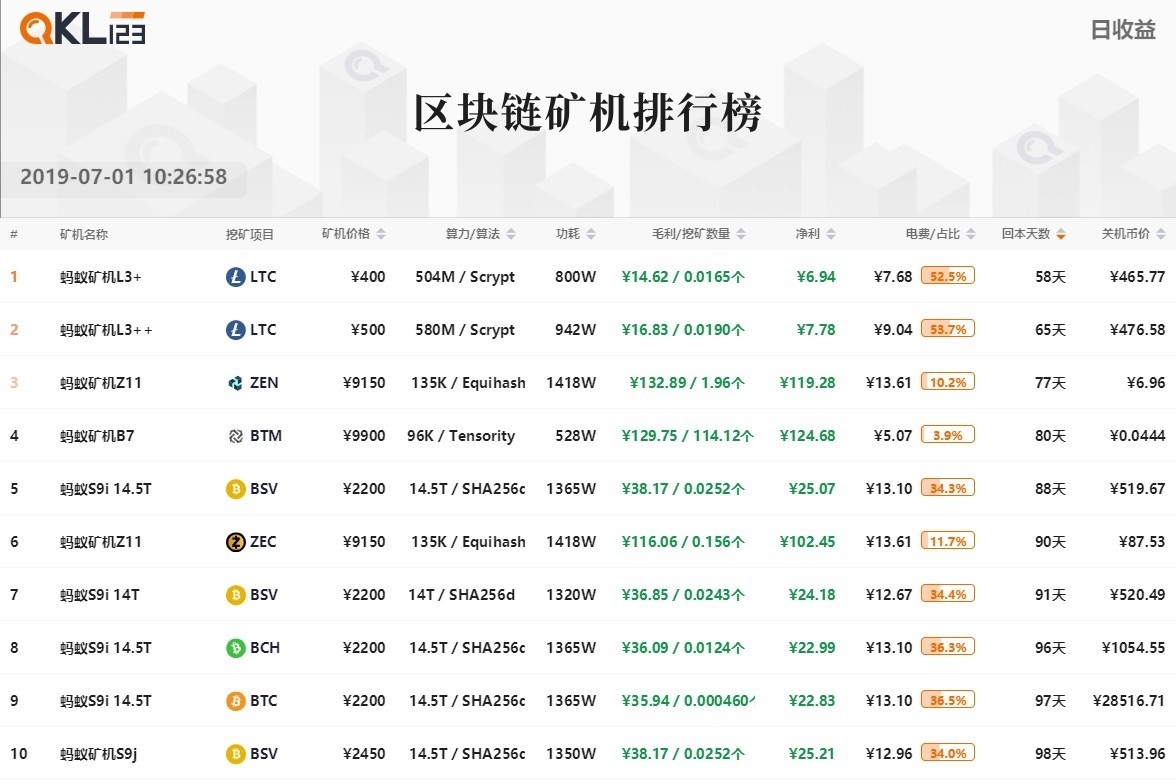
Task: Click BSV icon in 蚂蚁S9i 14T row
Action: pyautogui.click(x=236, y=595)
